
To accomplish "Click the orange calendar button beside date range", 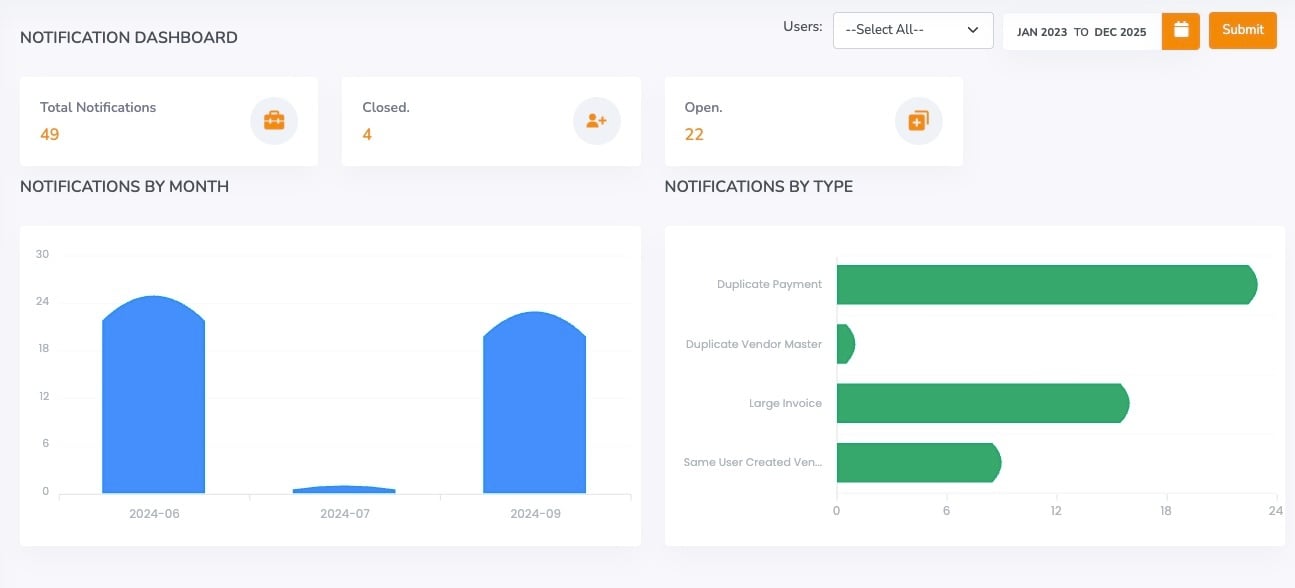I will click(1180, 30).
